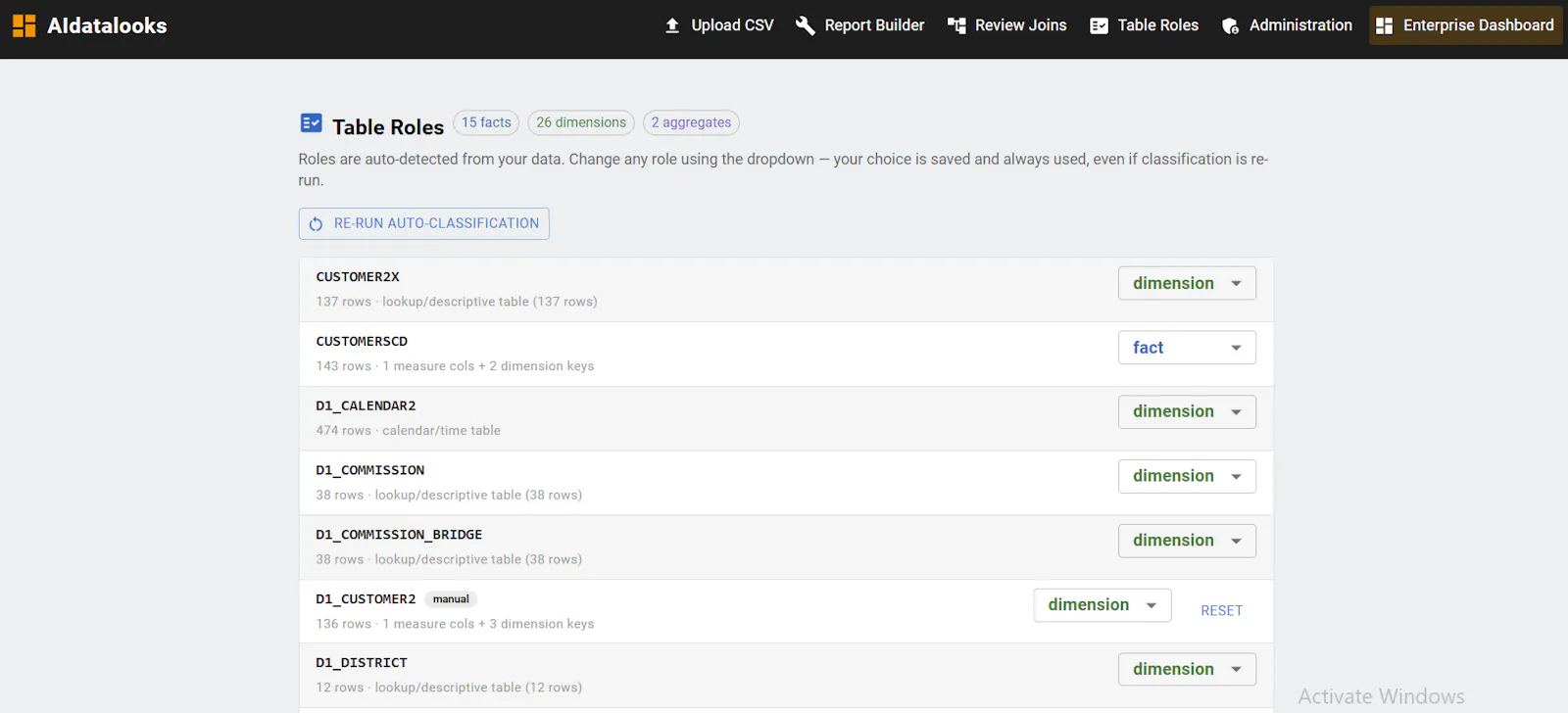Open role dropdown for D1_CUSTOMER2
Viewport: 1568px width, 713px height.
(1102, 605)
